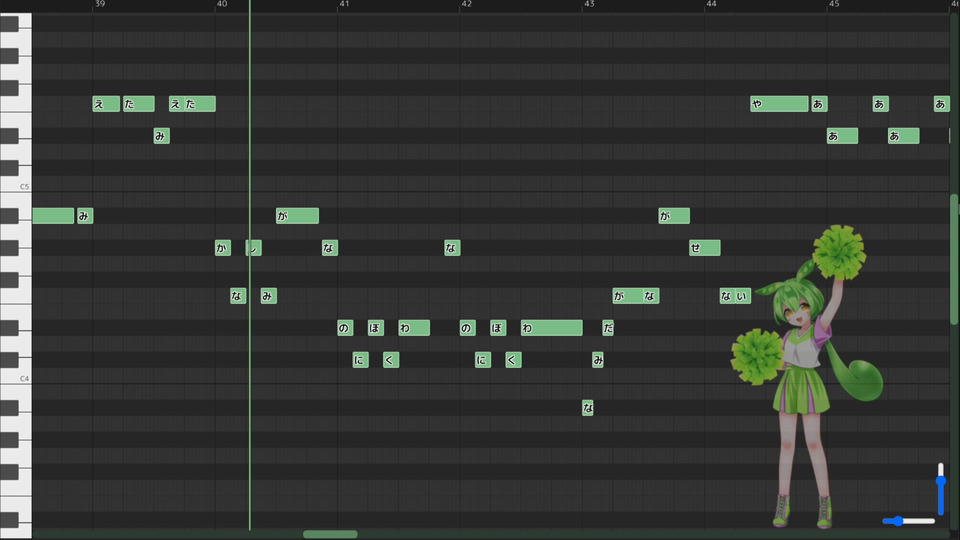This screenshot has width=960, height=540.
Task: Click the horizontal scrollbar thumb
Action: coord(330,534)
